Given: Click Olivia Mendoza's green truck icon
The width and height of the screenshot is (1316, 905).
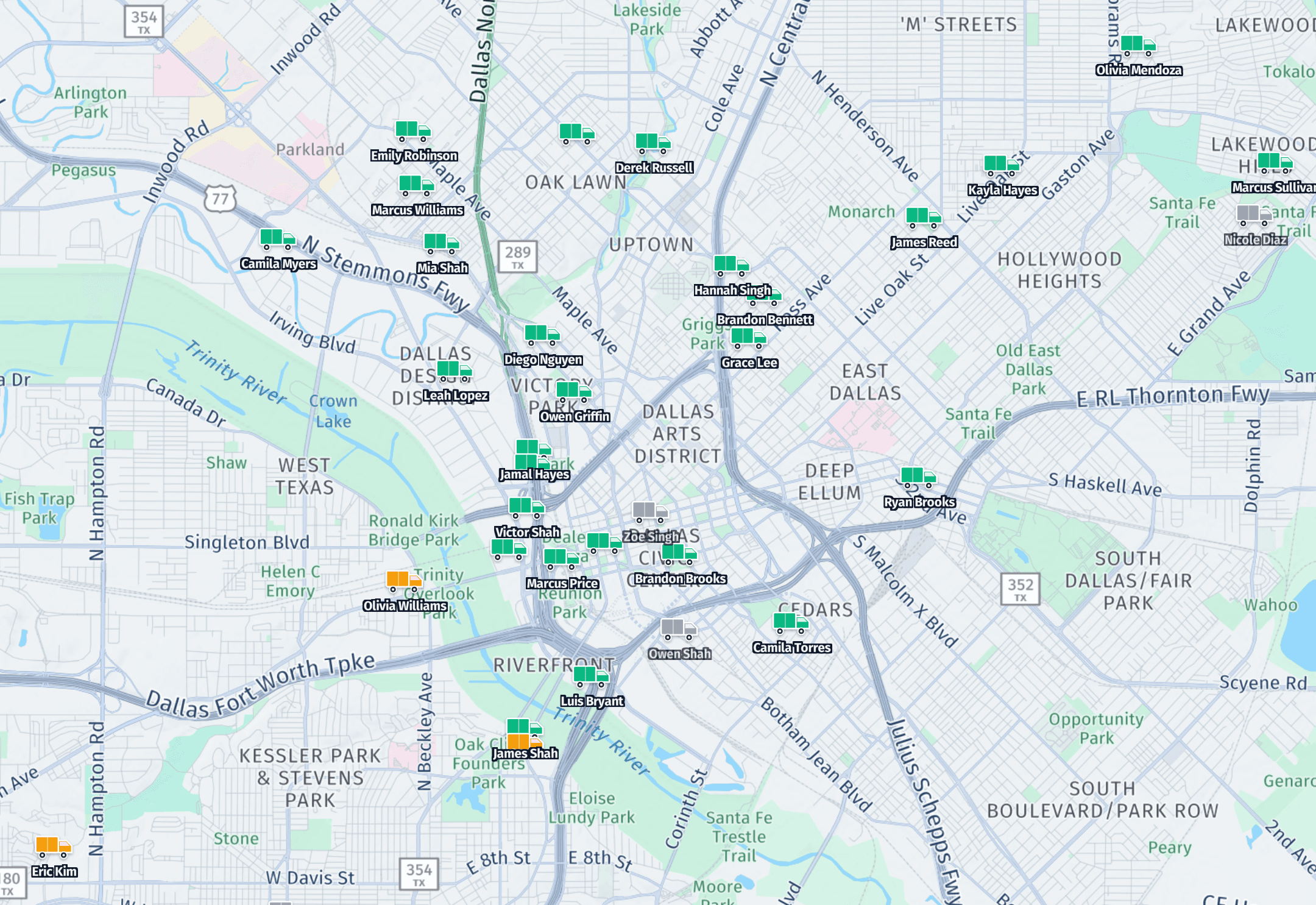Looking at the screenshot, I should (x=1138, y=46).
